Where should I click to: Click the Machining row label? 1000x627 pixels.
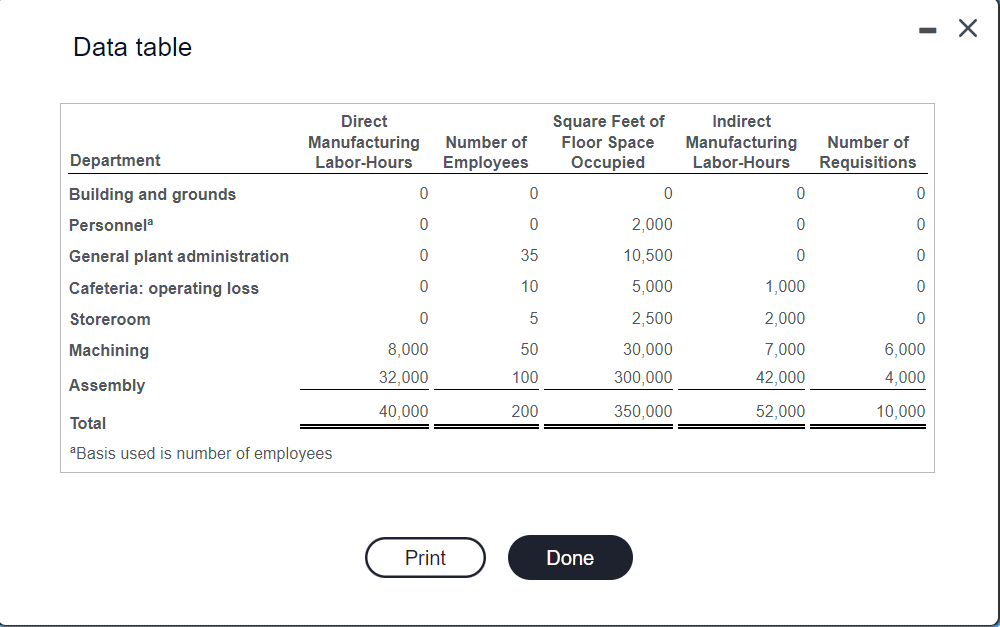point(109,350)
